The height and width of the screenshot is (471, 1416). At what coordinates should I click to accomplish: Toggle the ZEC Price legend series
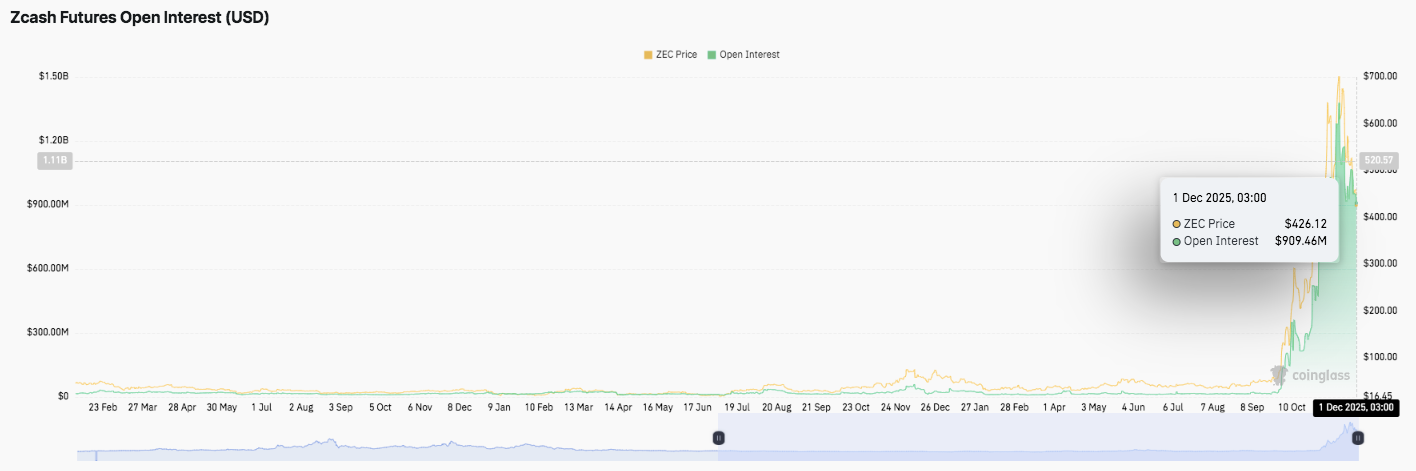tap(676, 54)
